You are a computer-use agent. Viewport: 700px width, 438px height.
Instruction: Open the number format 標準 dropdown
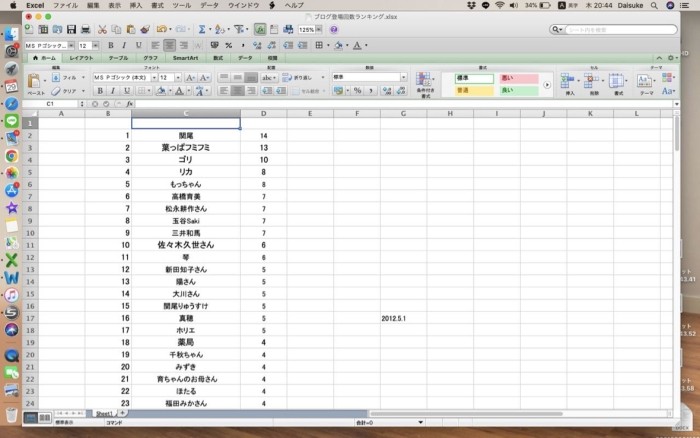[x=401, y=77]
